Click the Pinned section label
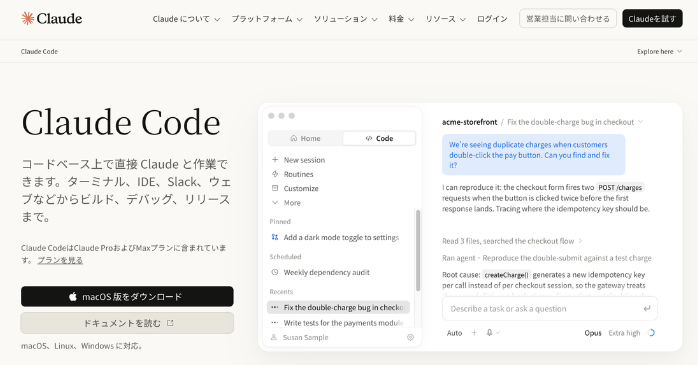This screenshot has height=365, width=698. click(x=280, y=221)
